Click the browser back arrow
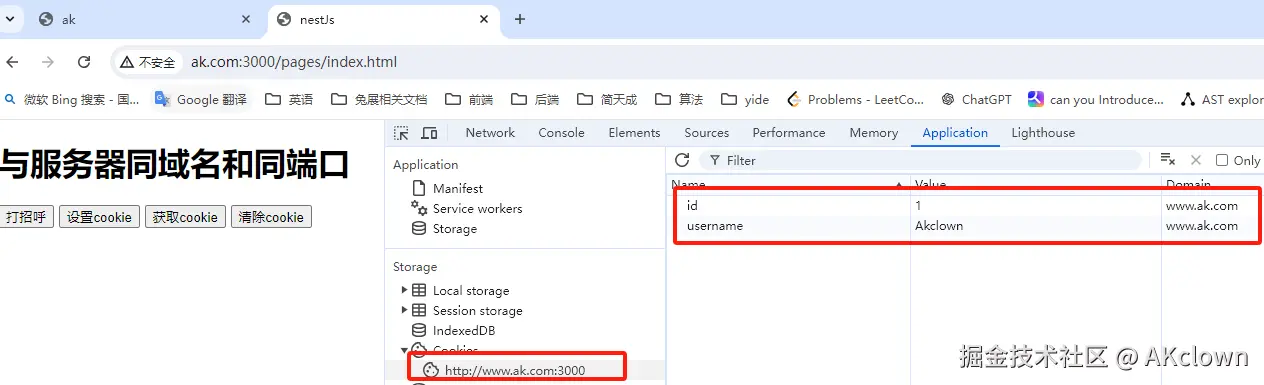The image size is (1264, 385). coord(12,62)
